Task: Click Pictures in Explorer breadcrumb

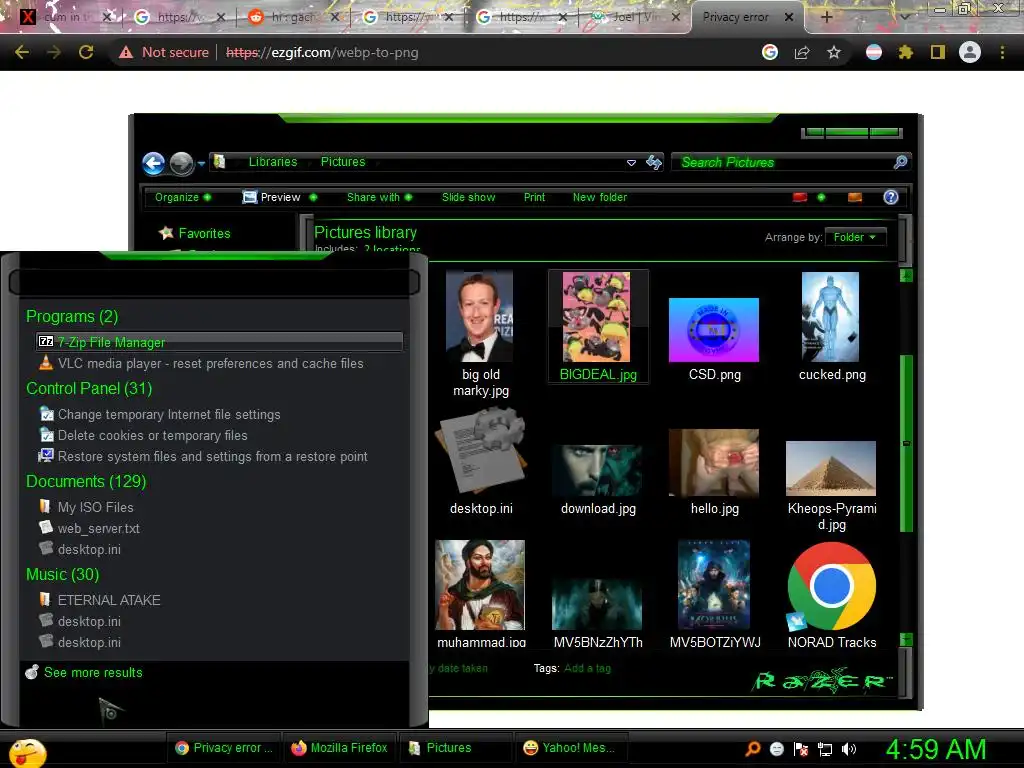Action: click(x=343, y=161)
